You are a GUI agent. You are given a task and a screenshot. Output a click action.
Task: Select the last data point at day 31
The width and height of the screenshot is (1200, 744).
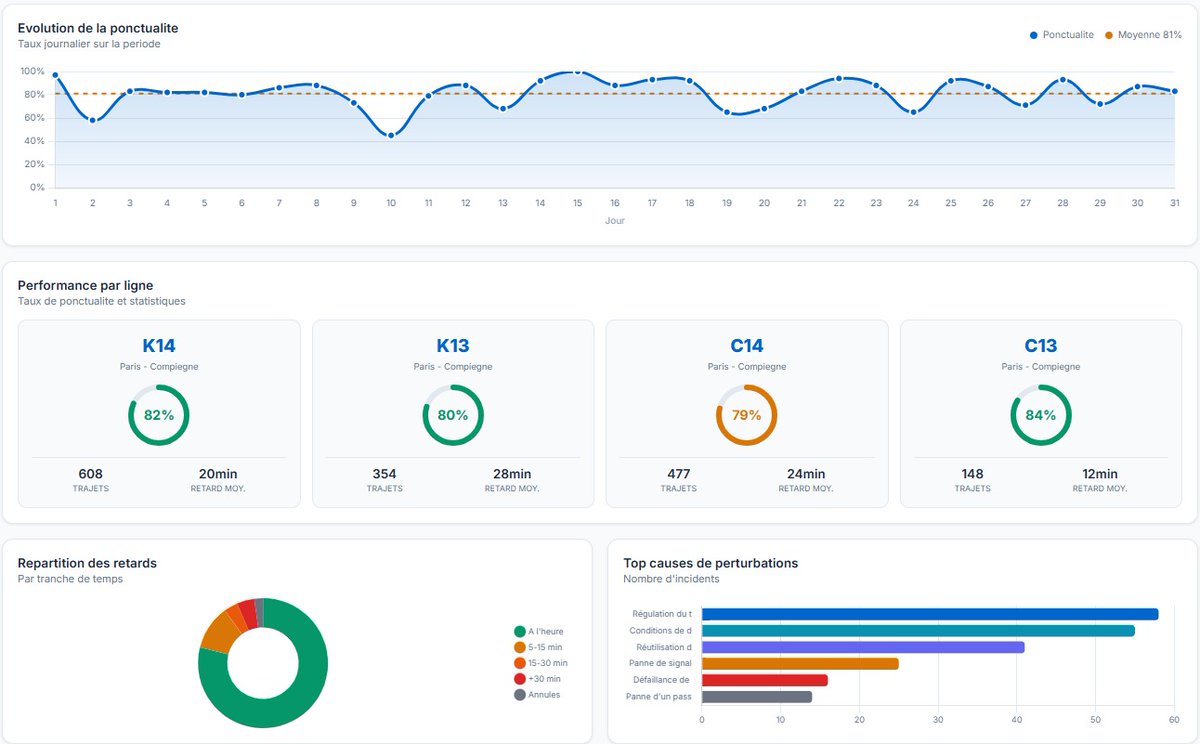(x=1174, y=91)
